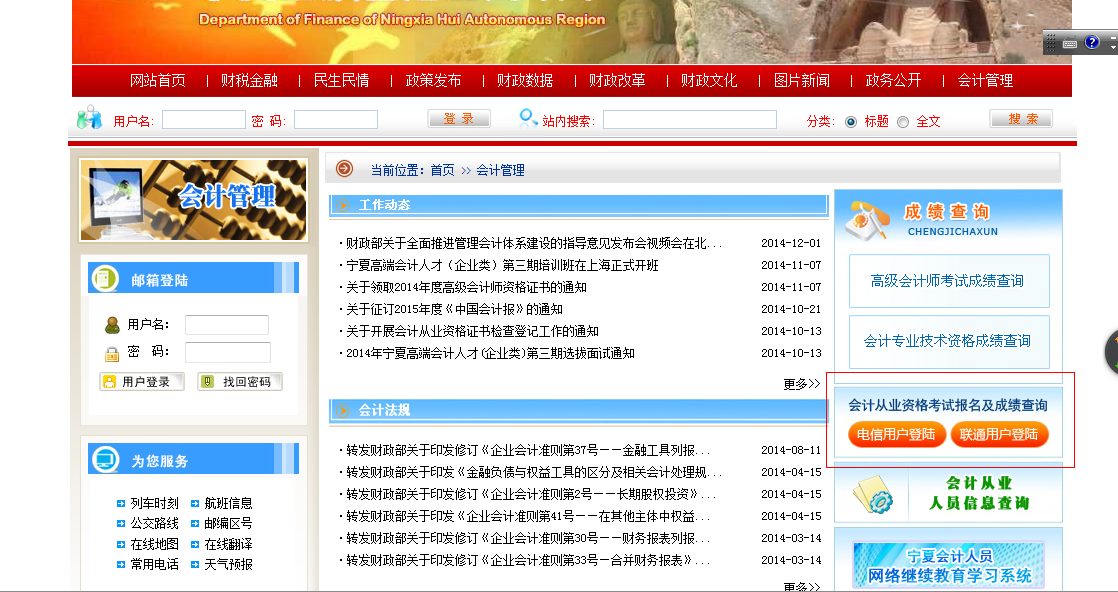Click the 会计法规 section header icon
This screenshot has height=592, width=1118.
tap(343, 410)
